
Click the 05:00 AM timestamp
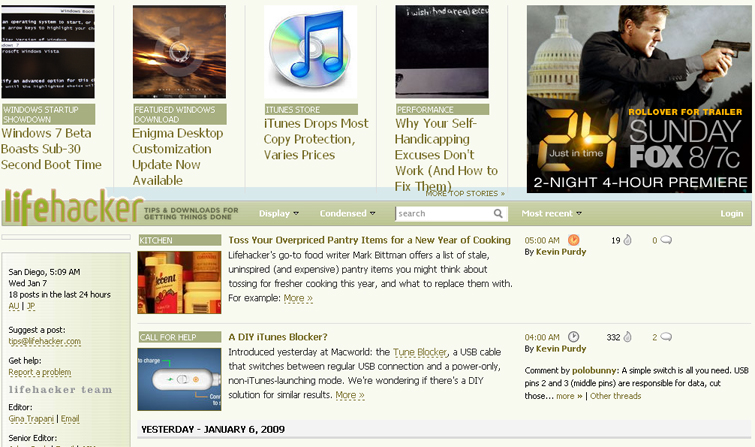click(542, 240)
